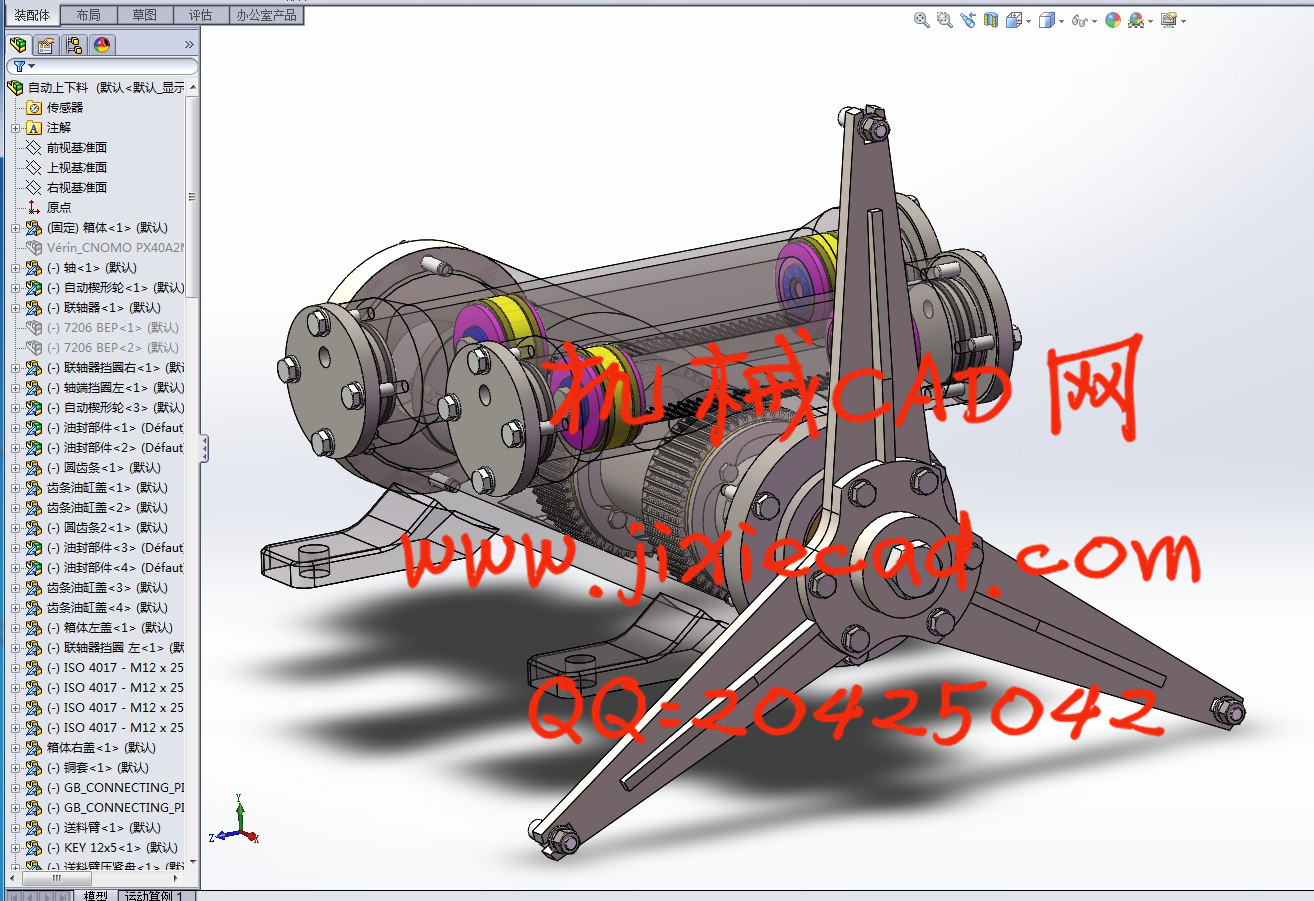Select the Zoom to Area tool
This screenshot has height=901, width=1314.
944,20
